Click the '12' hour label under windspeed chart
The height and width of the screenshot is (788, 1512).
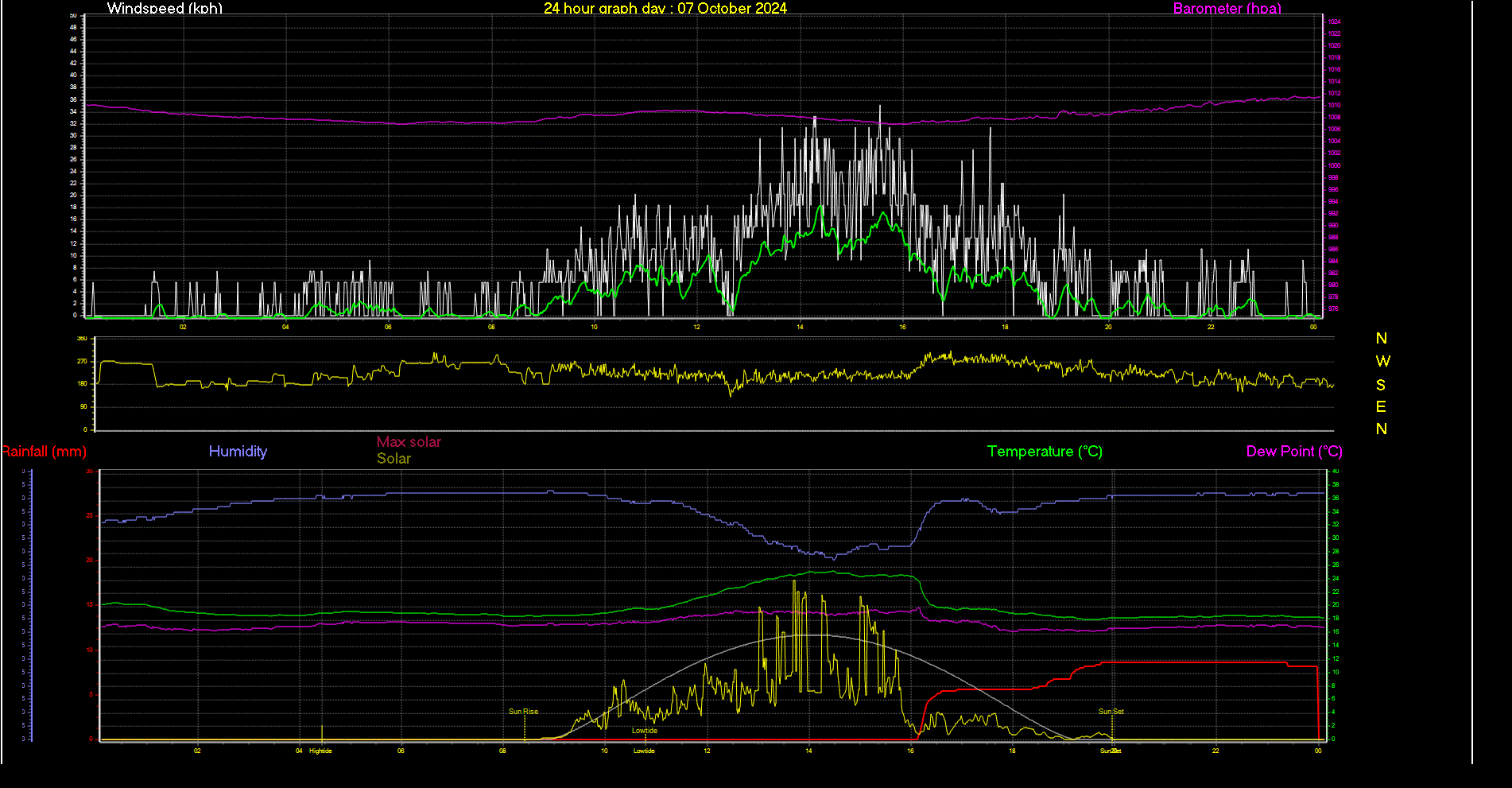click(x=696, y=327)
